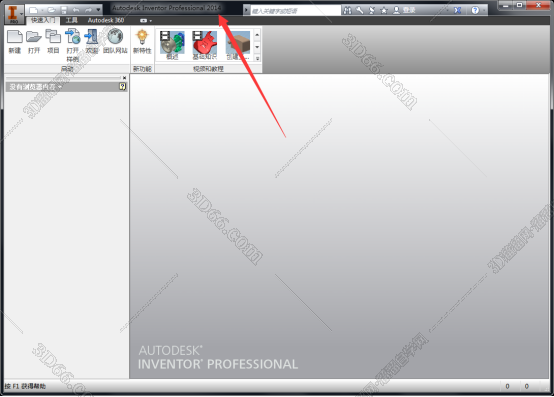Close the browser panel with X

[x=124, y=78]
